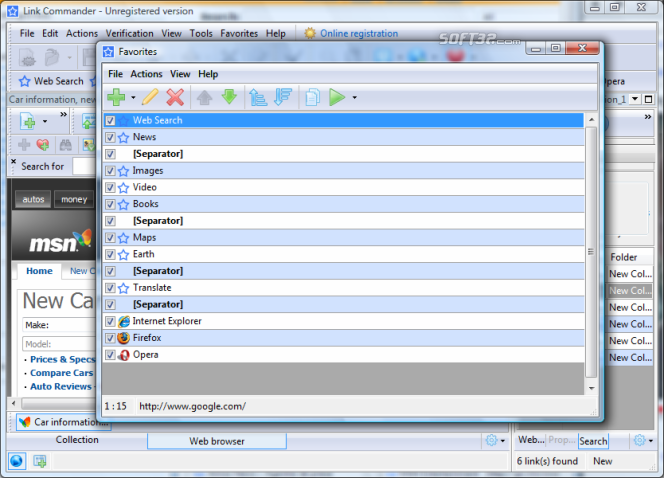Click the Opera icon in the list

coord(124,355)
